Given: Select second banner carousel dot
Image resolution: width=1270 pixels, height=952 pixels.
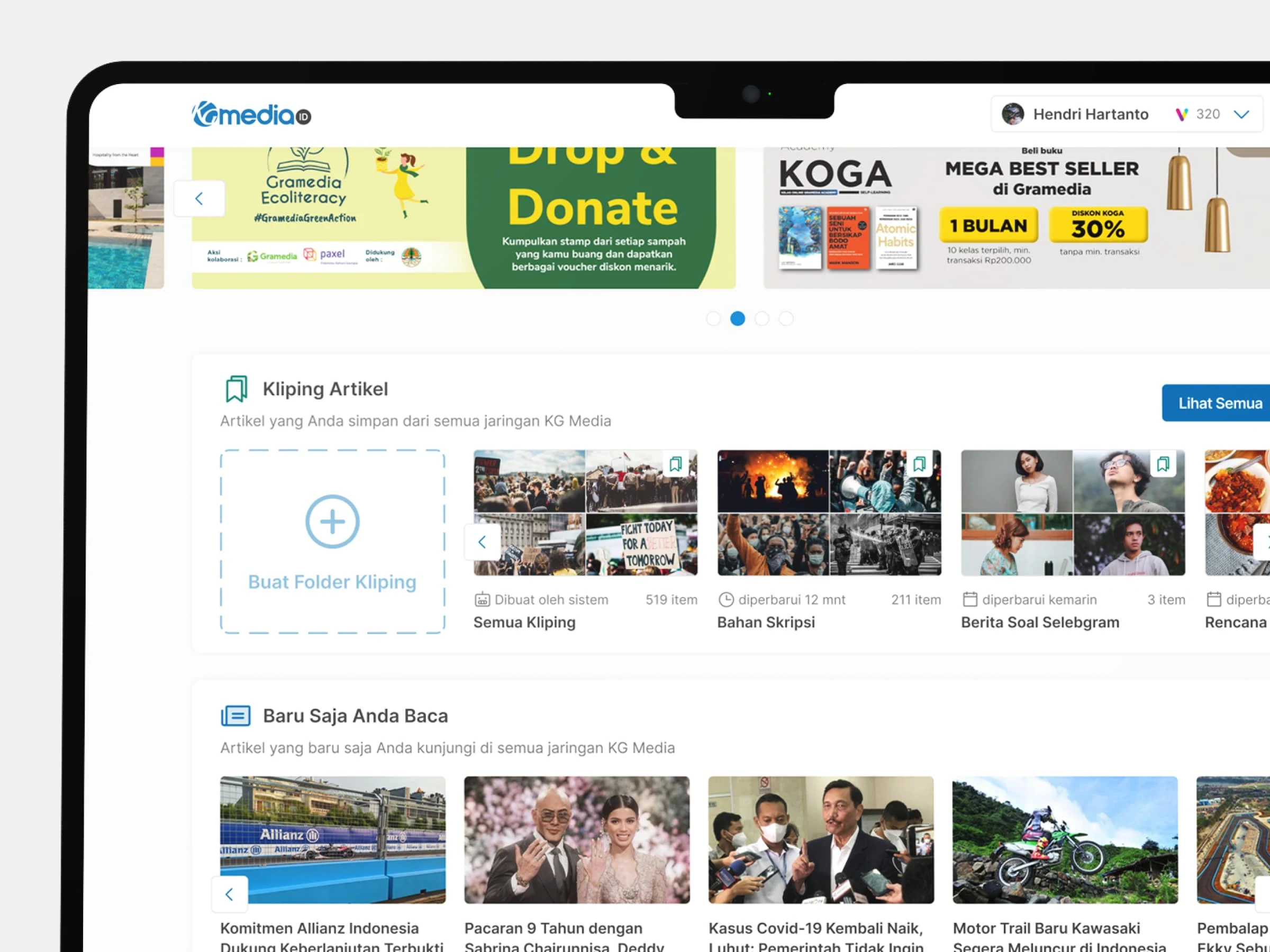Looking at the screenshot, I should tap(737, 318).
